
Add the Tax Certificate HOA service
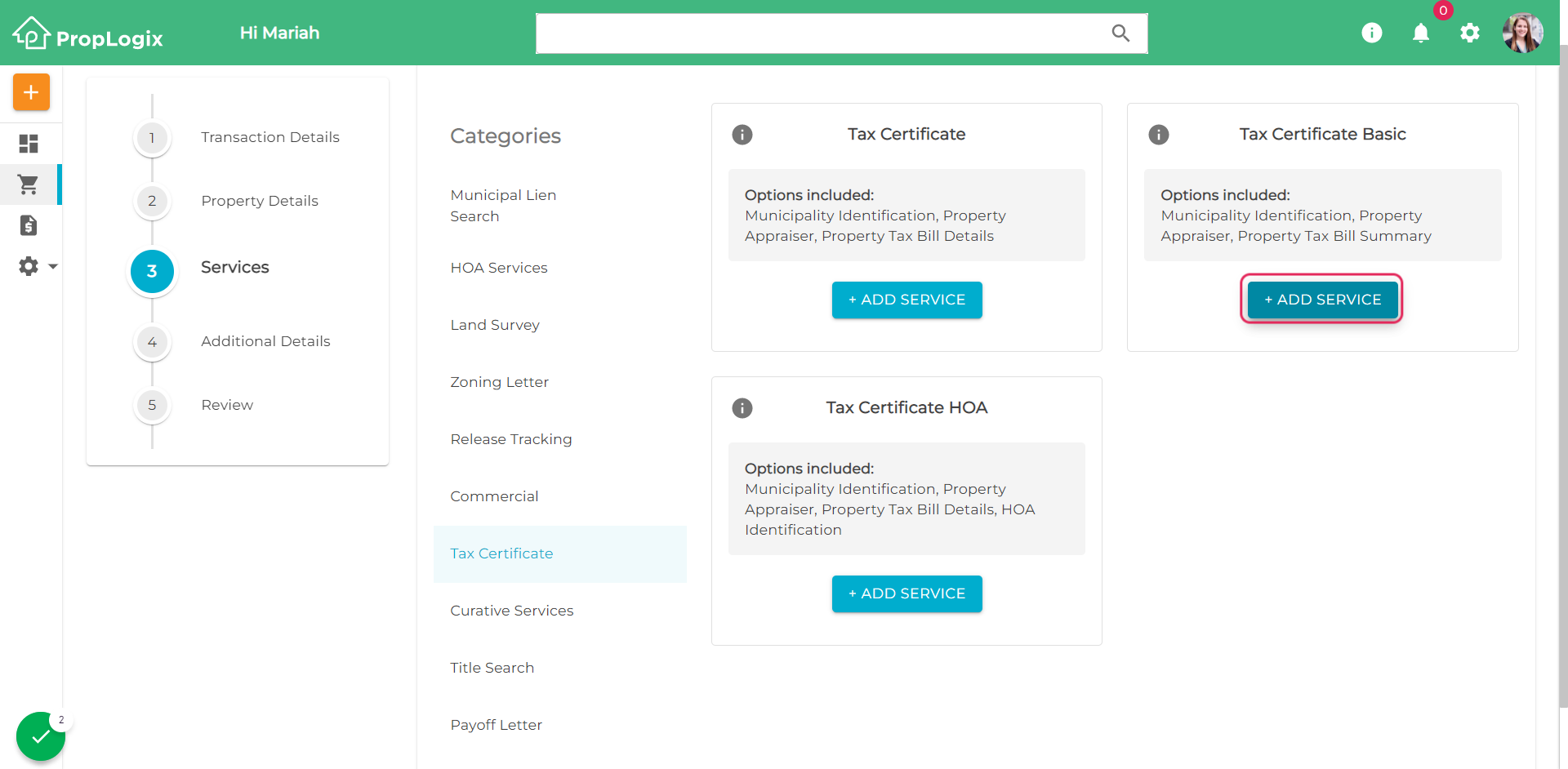906,593
